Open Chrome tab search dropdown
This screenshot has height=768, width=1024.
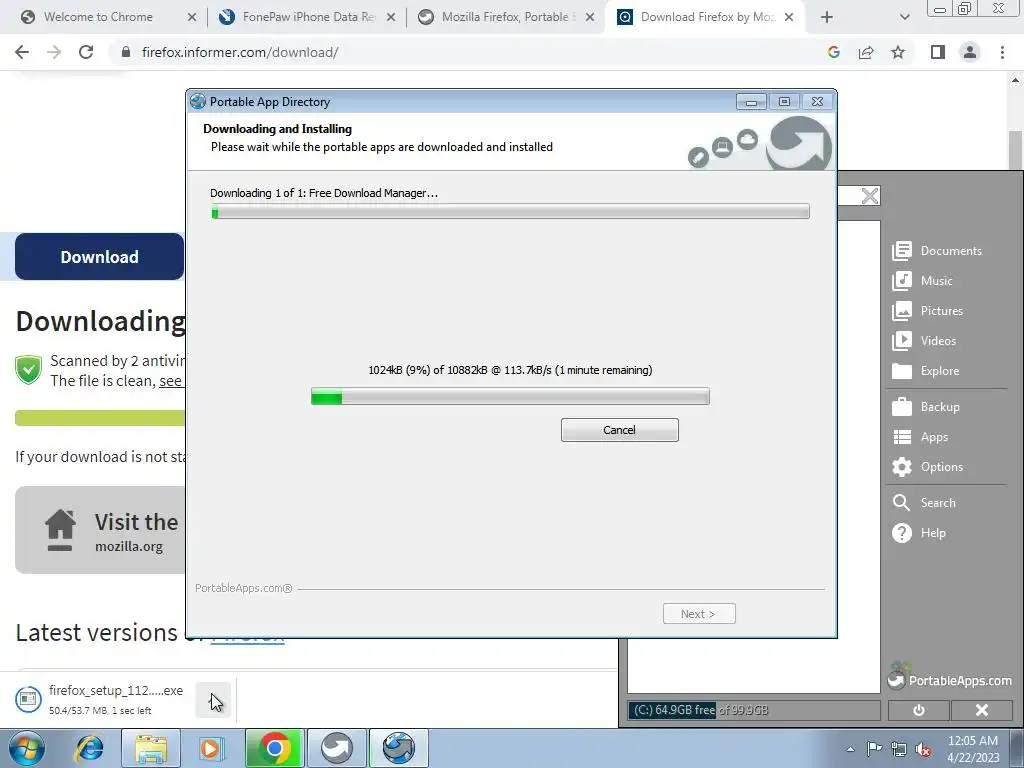tap(904, 18)
